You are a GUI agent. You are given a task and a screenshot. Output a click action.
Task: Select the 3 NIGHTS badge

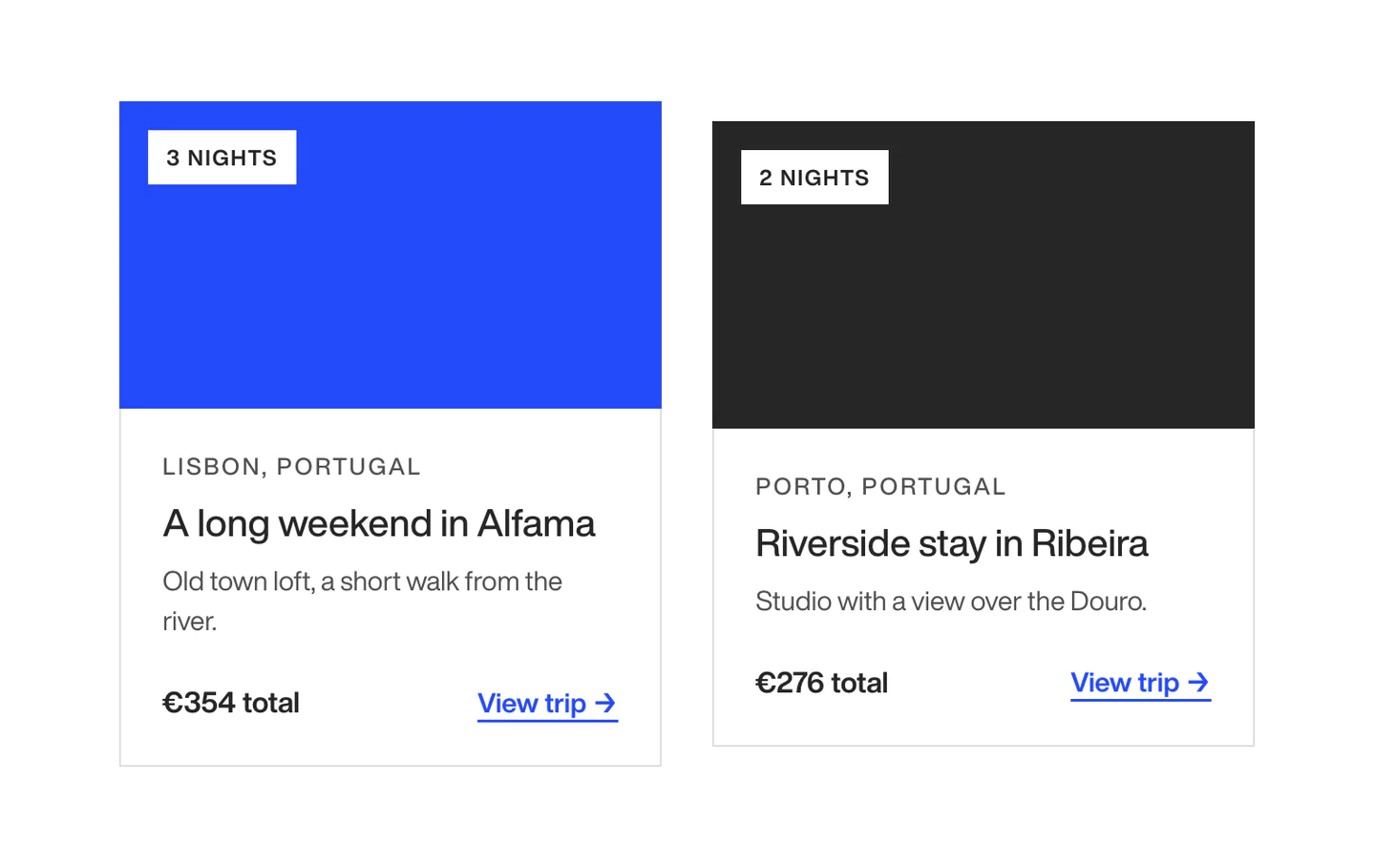click(222, 158)
